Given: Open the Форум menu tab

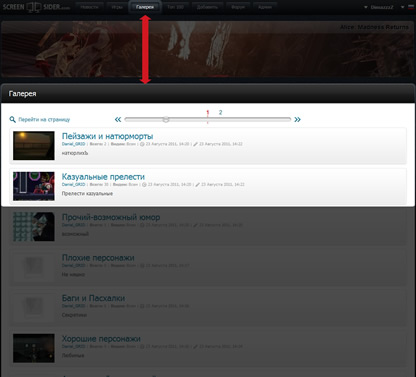Looking at the screenshot, I should click(238, 7).
